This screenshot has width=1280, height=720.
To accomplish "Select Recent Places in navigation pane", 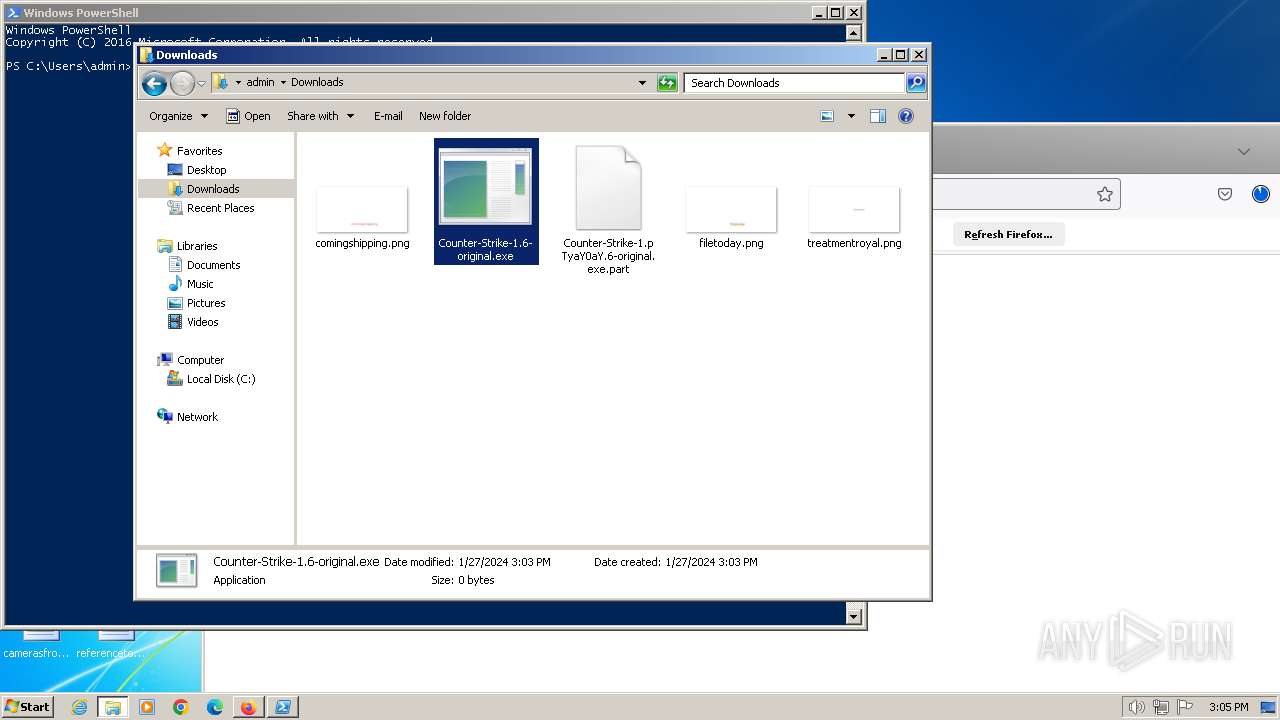I will [210, 208].
